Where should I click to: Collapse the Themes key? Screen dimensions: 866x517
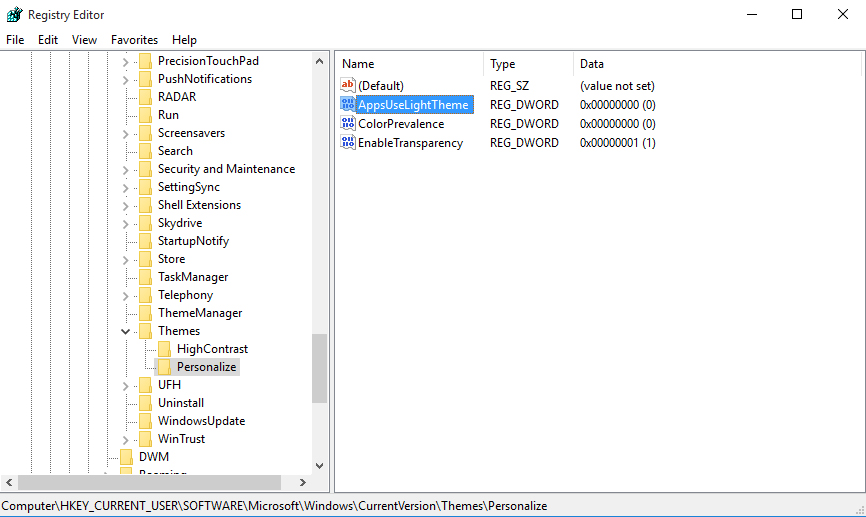point(125,331)
